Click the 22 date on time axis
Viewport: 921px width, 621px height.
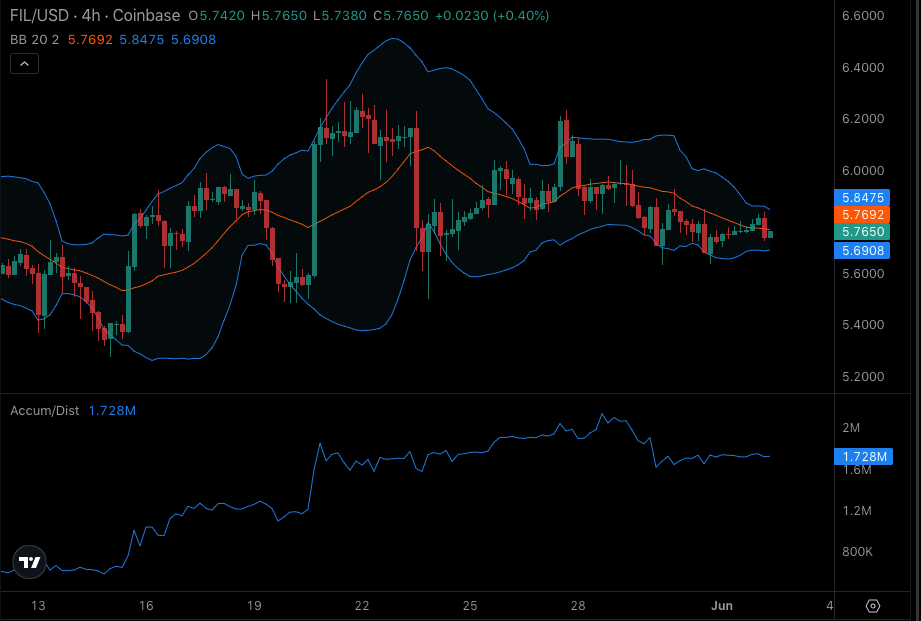point(362,605)
